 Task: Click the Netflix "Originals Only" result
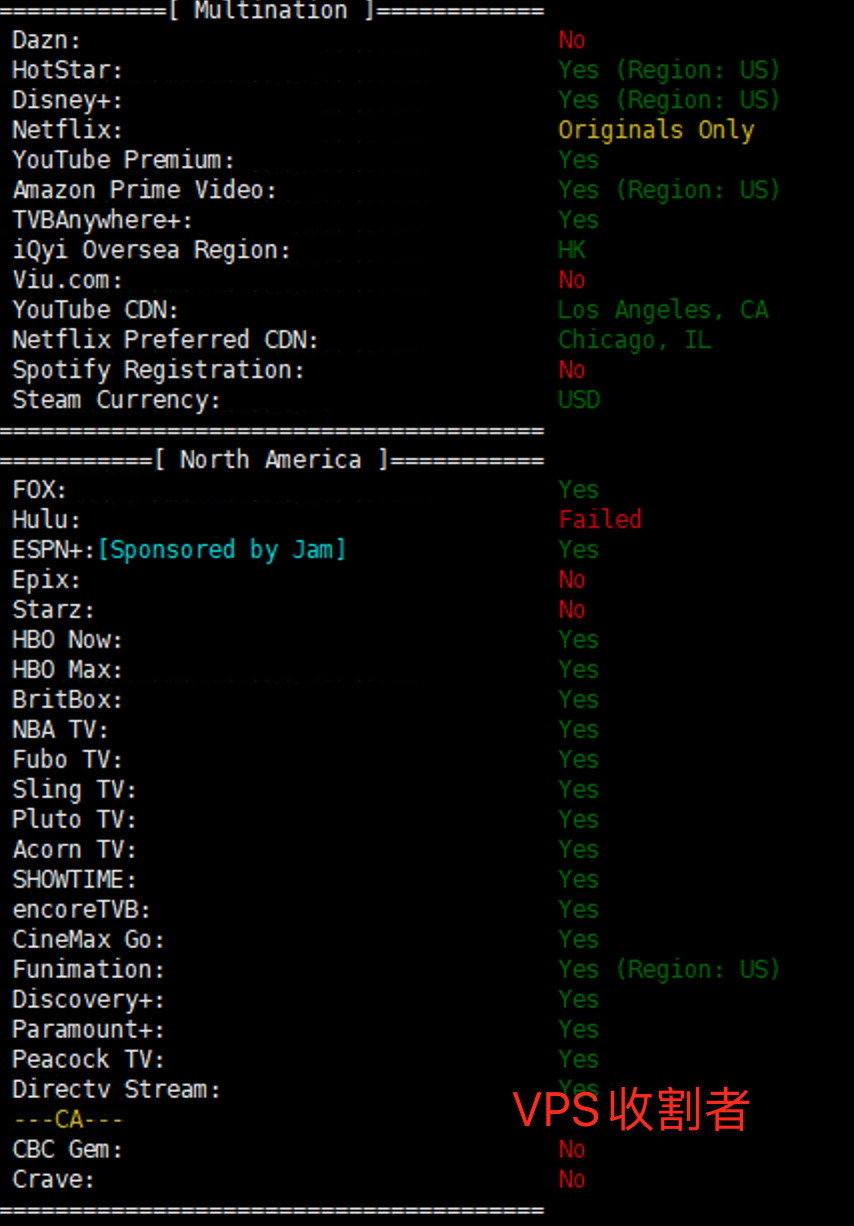point(656,130)
